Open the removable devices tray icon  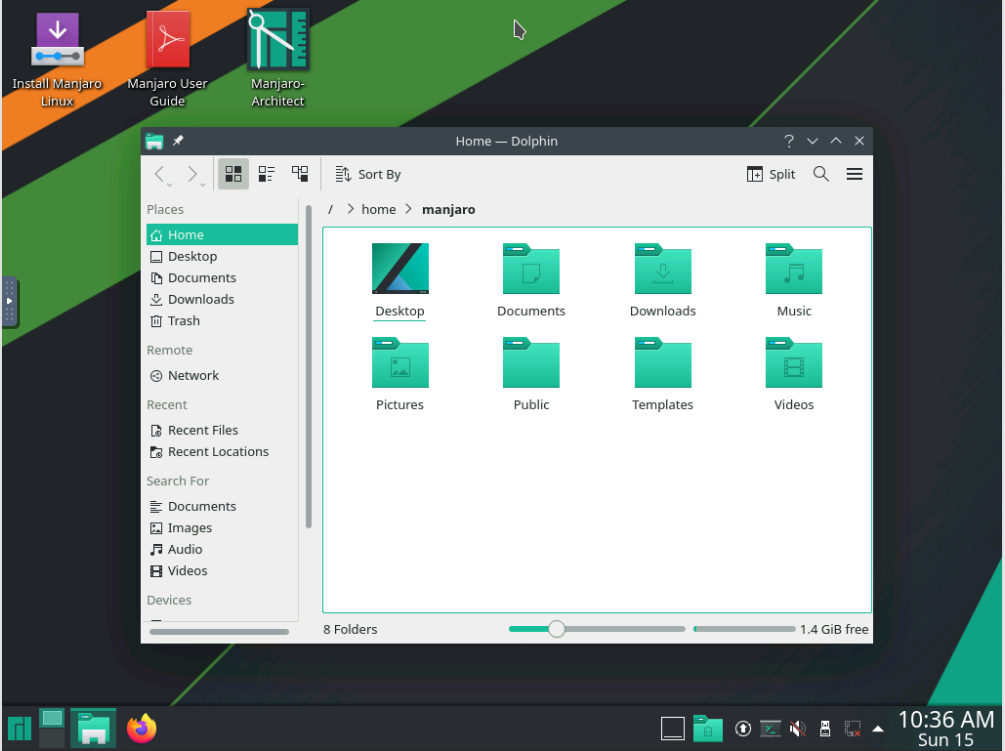pyautogui.click(x=825, y=729)
